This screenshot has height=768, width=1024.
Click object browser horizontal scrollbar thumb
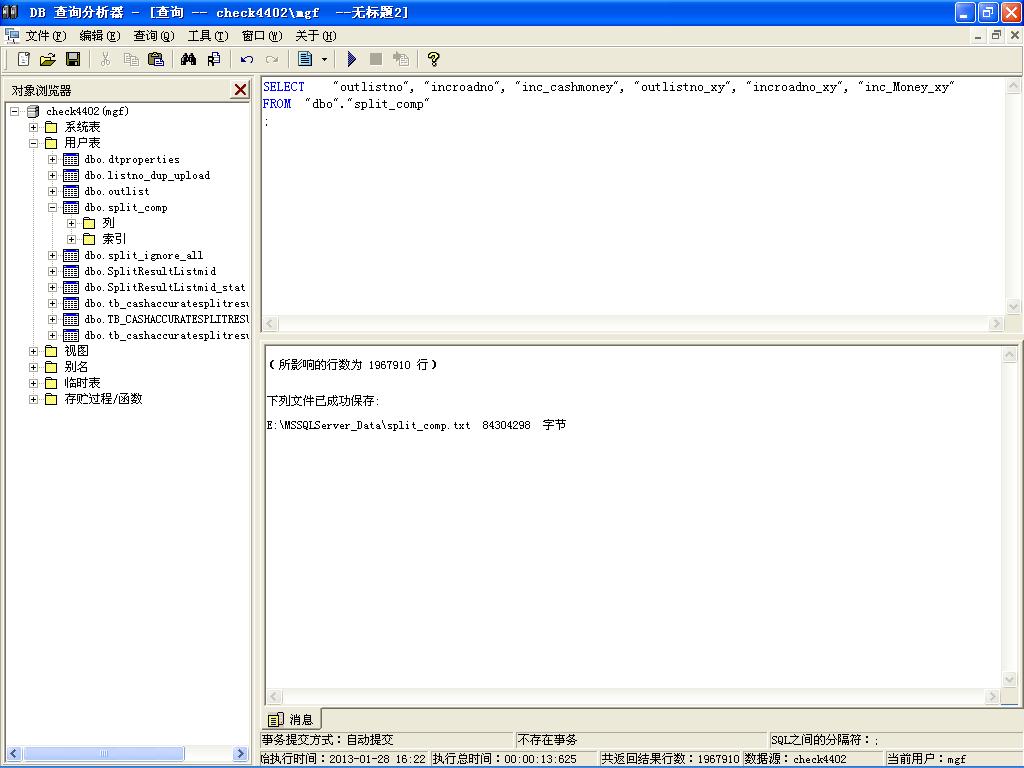104,754
